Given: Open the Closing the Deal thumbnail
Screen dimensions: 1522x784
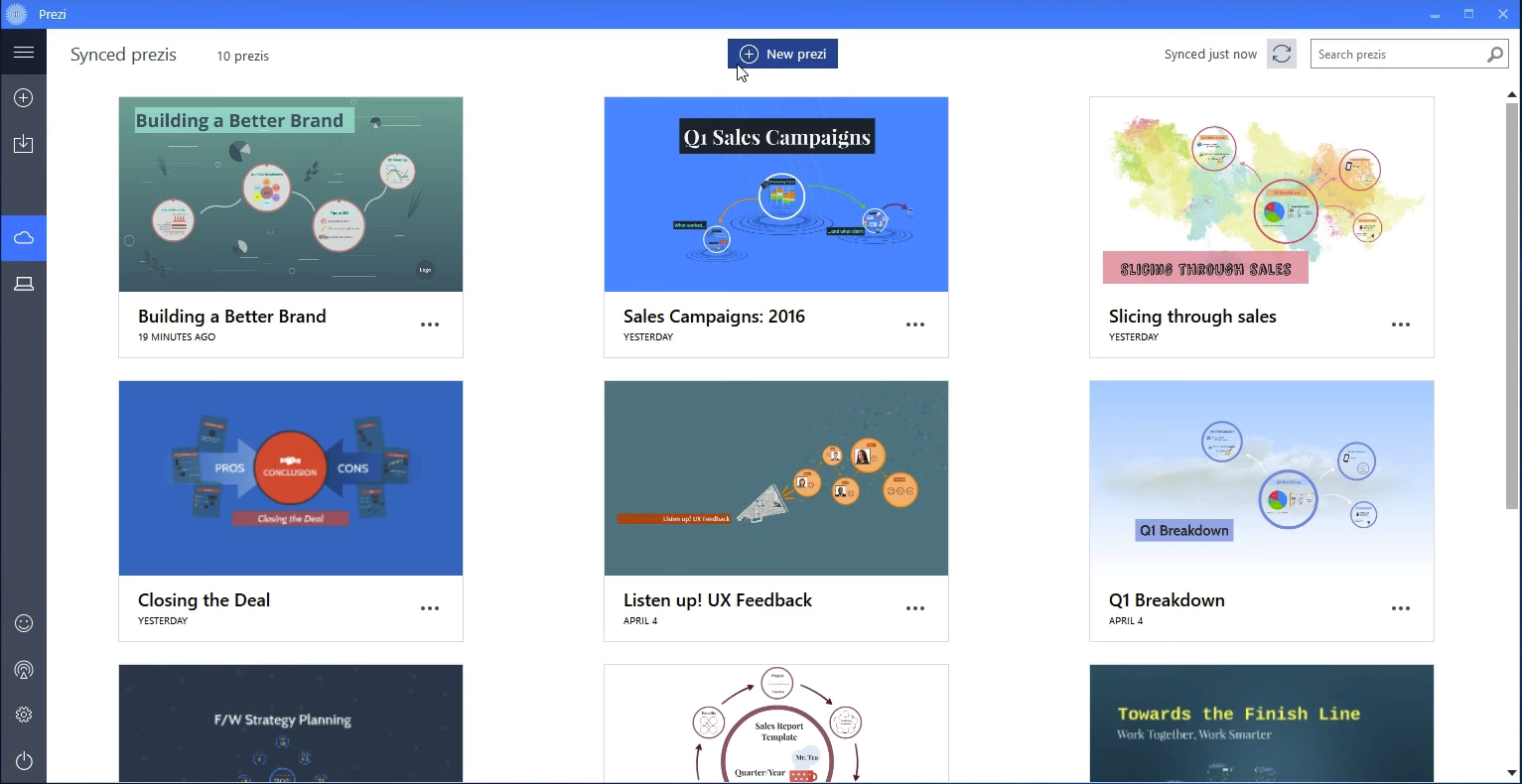Looking at the screenshot, I should pos(291,478).
